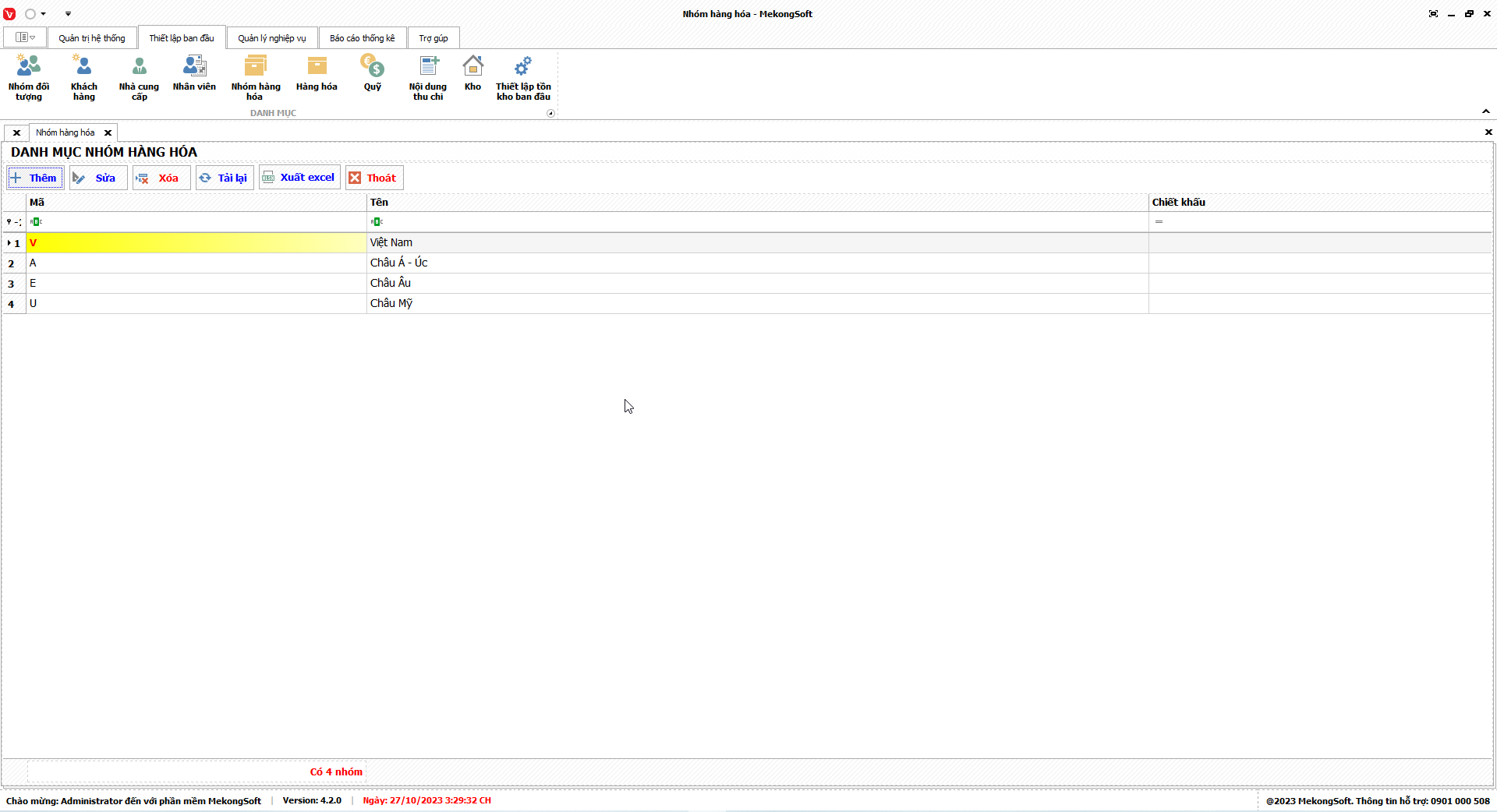Click the MekongSoft support info text
The width and height of the screenshot is (1497, 812).
[1378, 801]
